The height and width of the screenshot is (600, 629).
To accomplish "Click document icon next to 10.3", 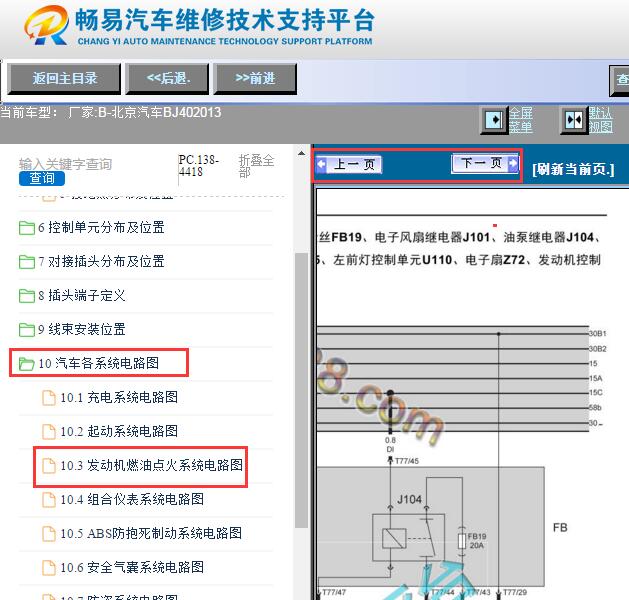I will coord(49,466).
